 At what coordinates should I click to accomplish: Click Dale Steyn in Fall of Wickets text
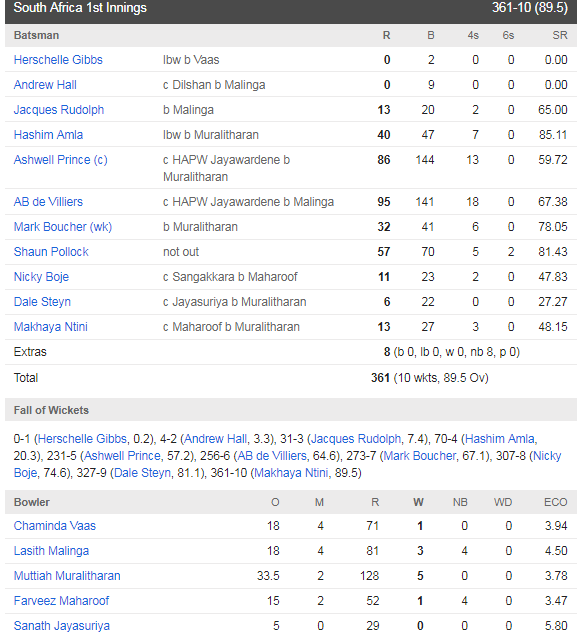click(142, 473)
